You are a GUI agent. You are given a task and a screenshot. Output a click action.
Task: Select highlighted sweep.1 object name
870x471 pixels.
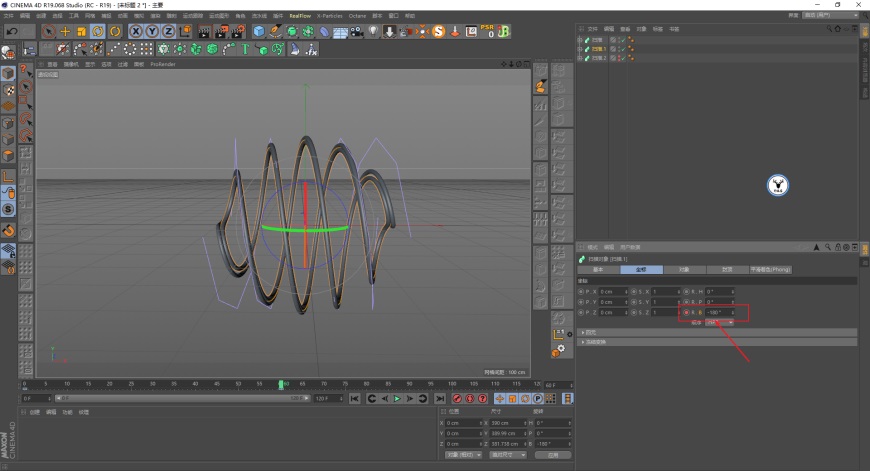(599, 49)
